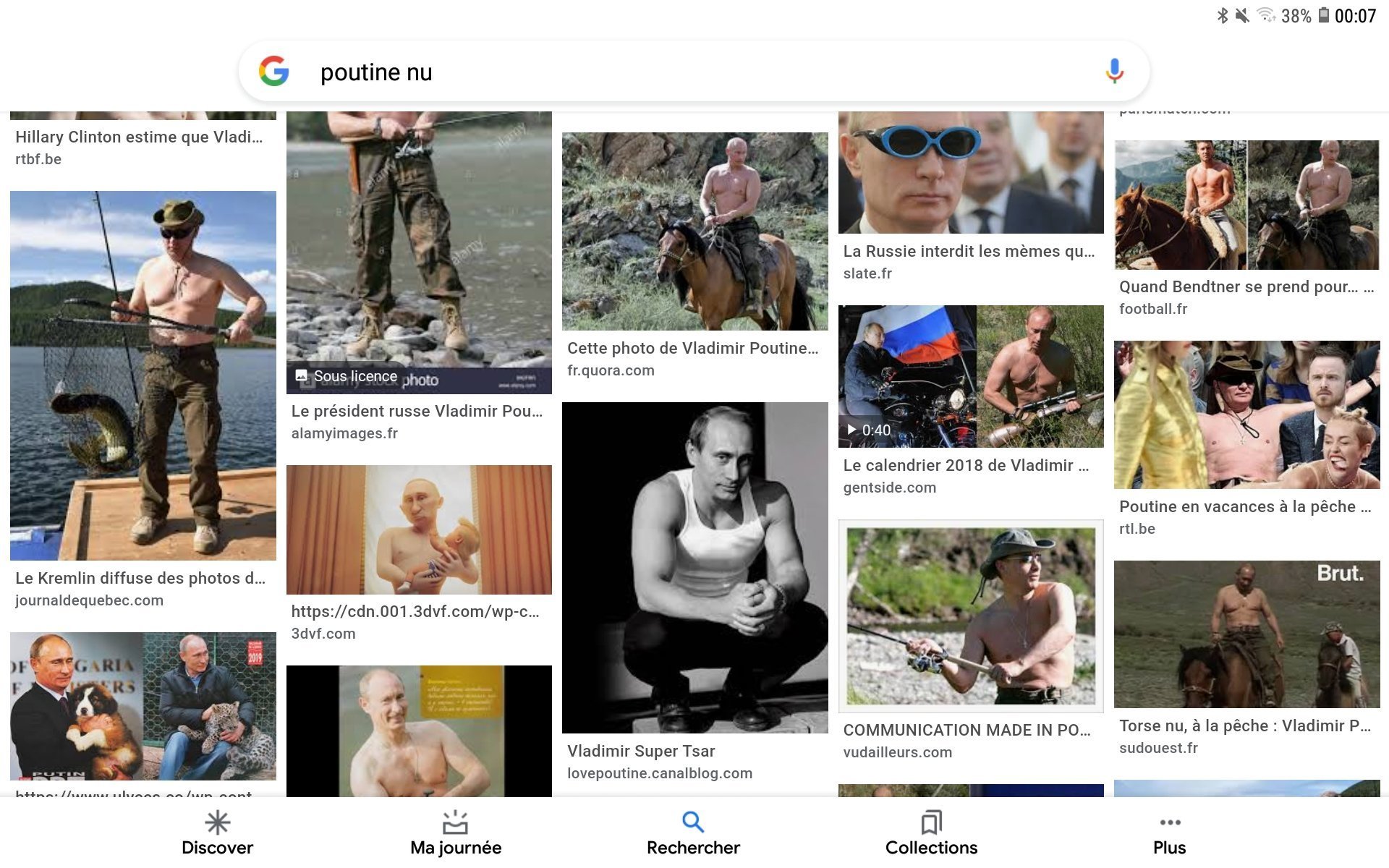The image size is (1389, 868).
Task: Open the Brut. watermarked image thumbnail
Action: point(1247,634)
